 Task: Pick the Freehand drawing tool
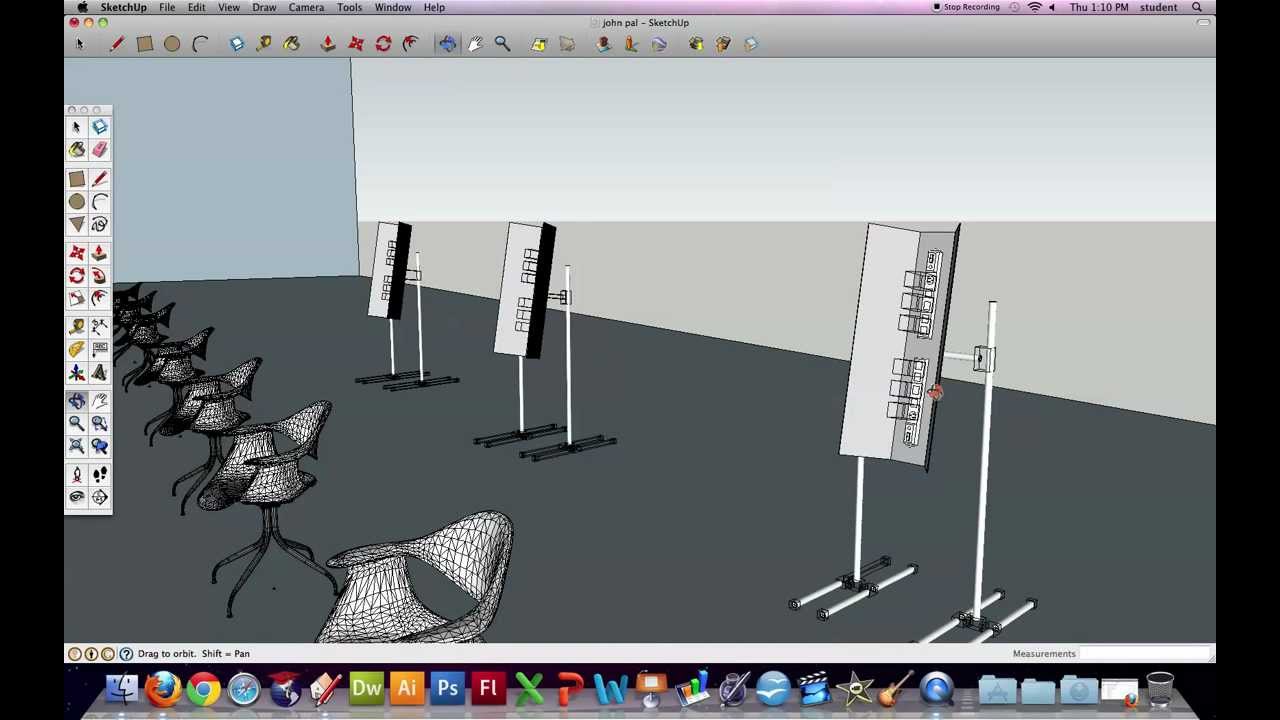pyautogui.click(x=99, y=225)
